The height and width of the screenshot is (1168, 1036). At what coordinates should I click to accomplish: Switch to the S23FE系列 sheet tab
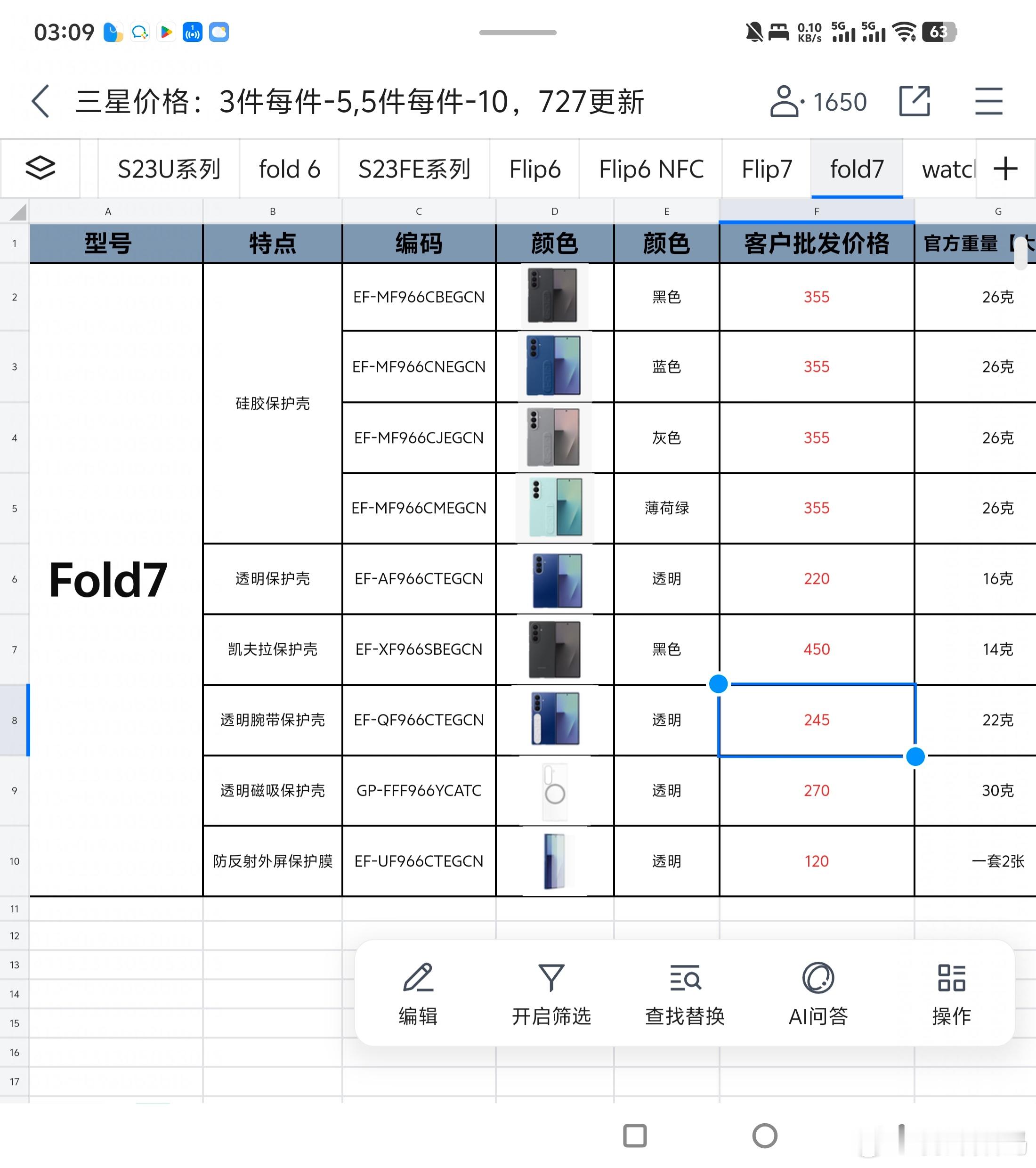coord(414,169)
